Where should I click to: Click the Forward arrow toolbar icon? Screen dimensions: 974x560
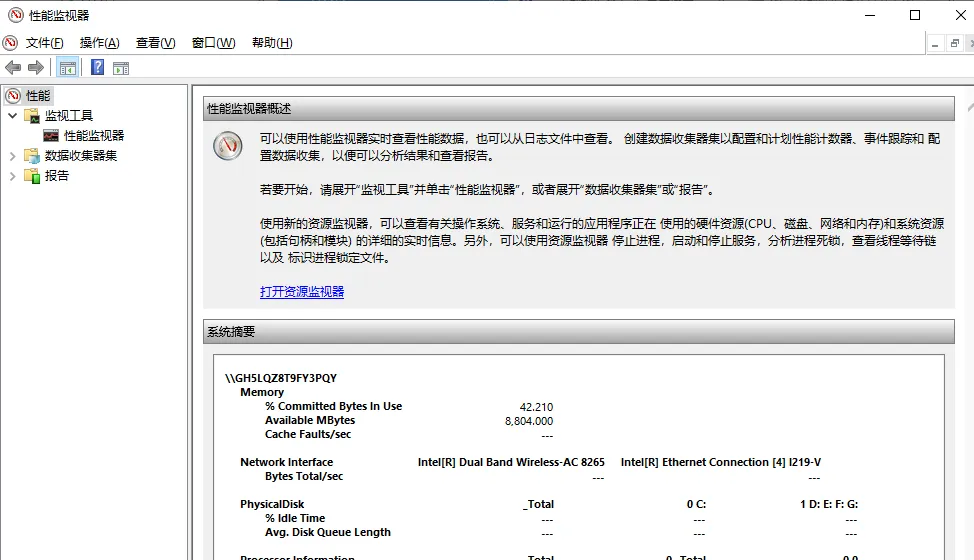pyautogui.click(x=36, y=68)
